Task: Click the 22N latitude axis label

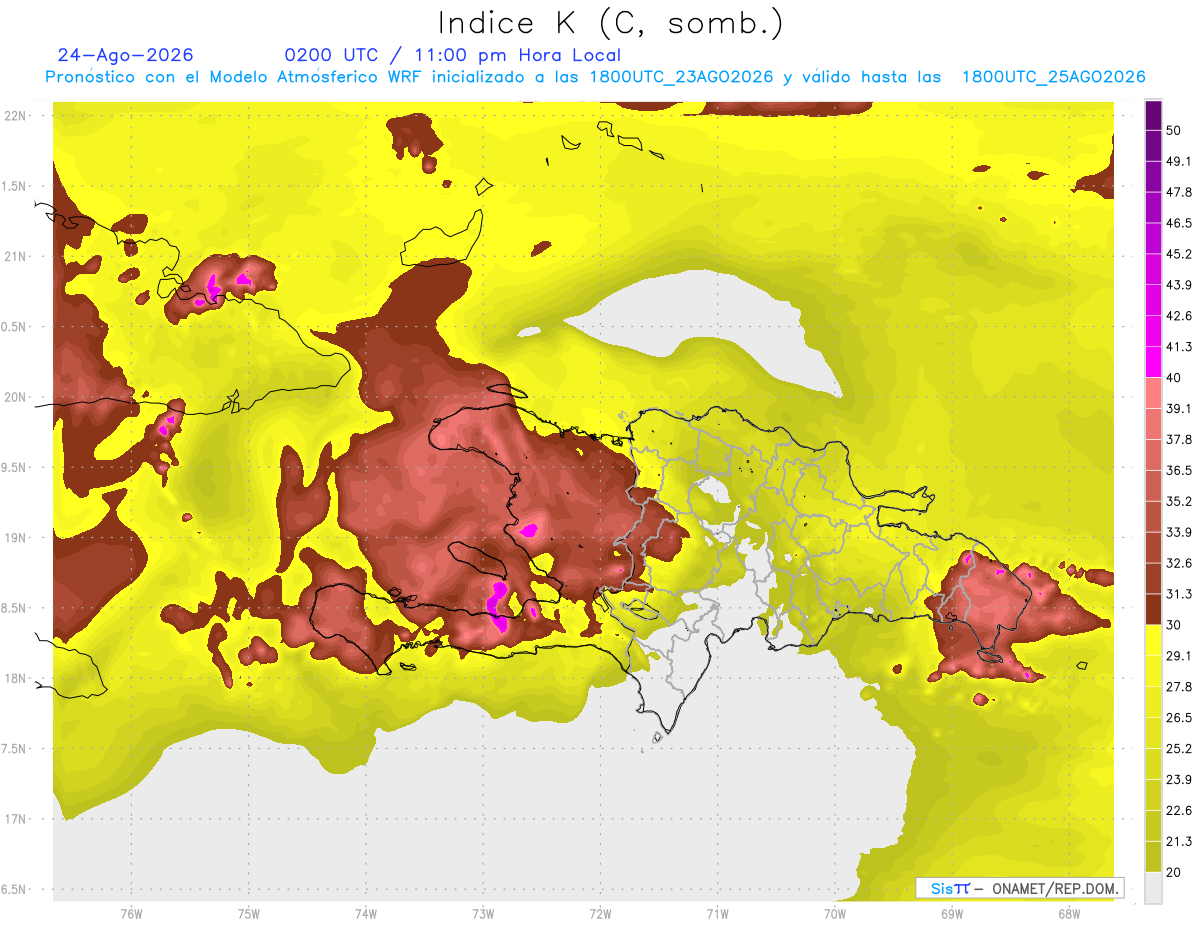Action: [x=15, y=115]
